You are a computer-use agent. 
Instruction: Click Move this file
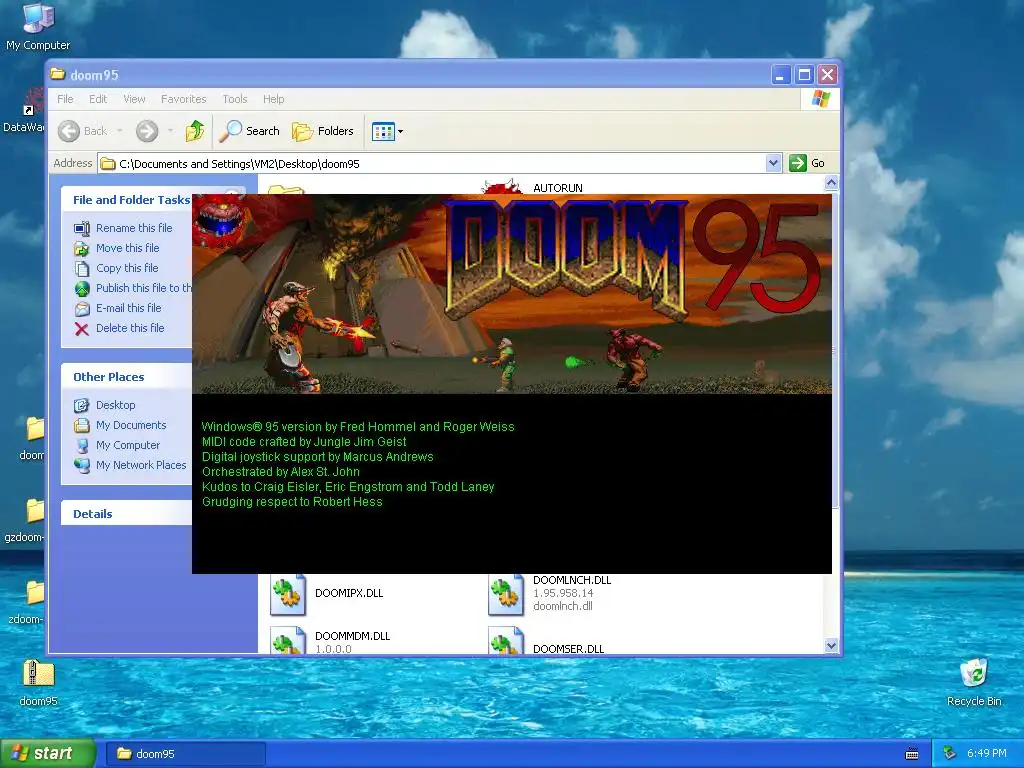[127, 248]
